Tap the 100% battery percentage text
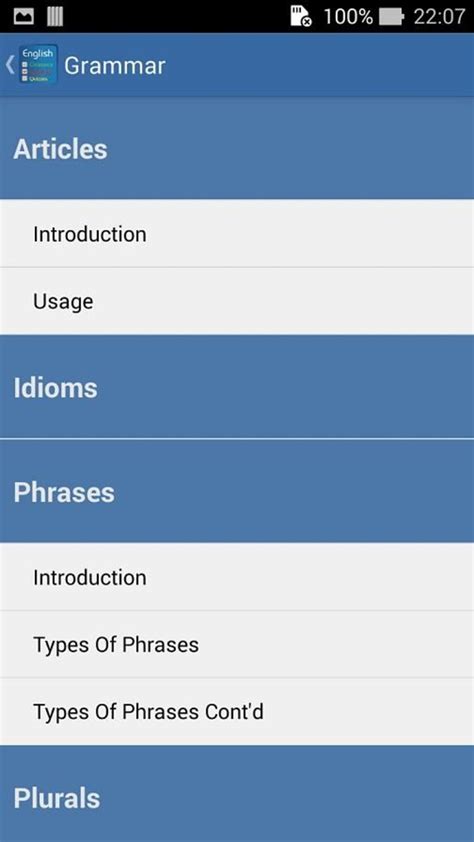Screen dimensions: 474x842 click(x=347, y=17)
